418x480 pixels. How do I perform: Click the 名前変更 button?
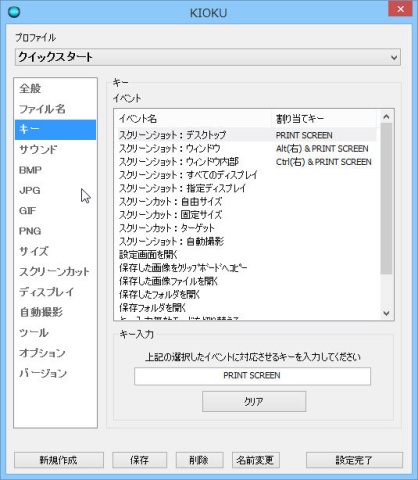point(255,460)
